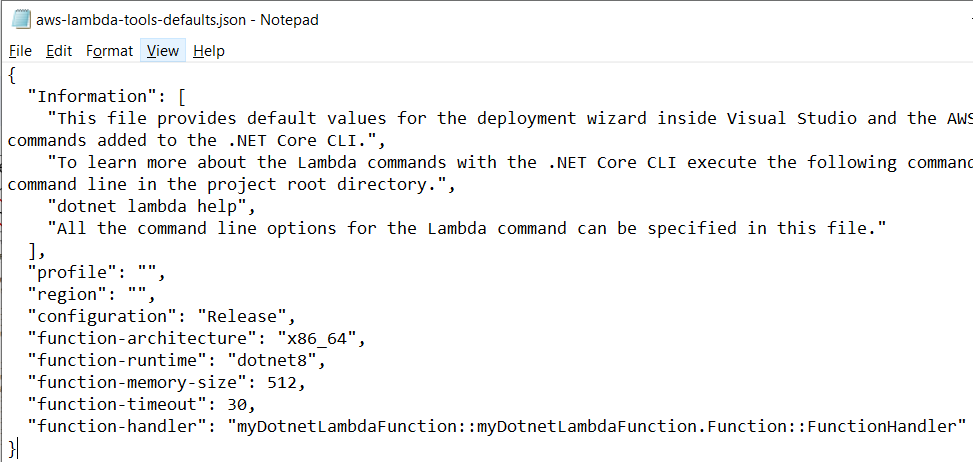The width and height of the screenshot is (973, 462).
Task: Place cursor in the empty "region" value
Action: (138, 295)
